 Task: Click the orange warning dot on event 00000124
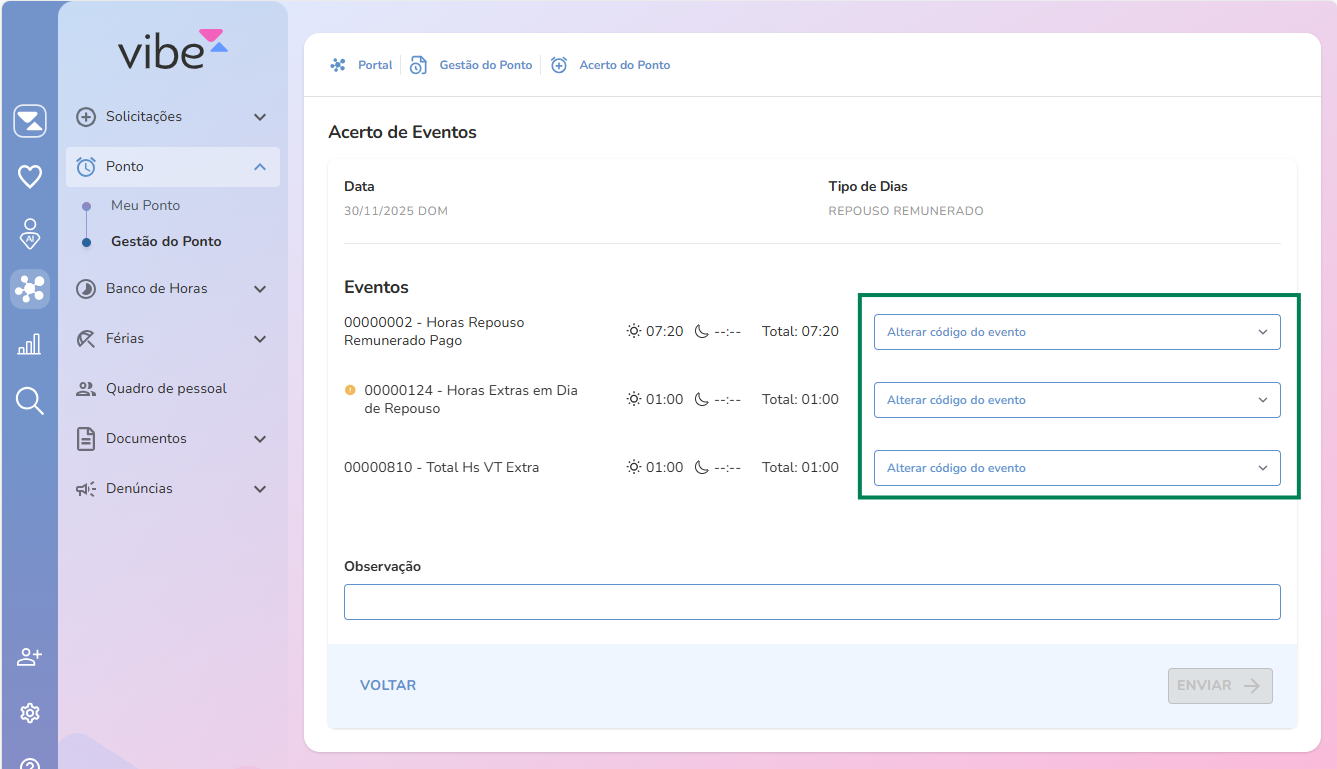pyautogui.click(x=350, y=390)
